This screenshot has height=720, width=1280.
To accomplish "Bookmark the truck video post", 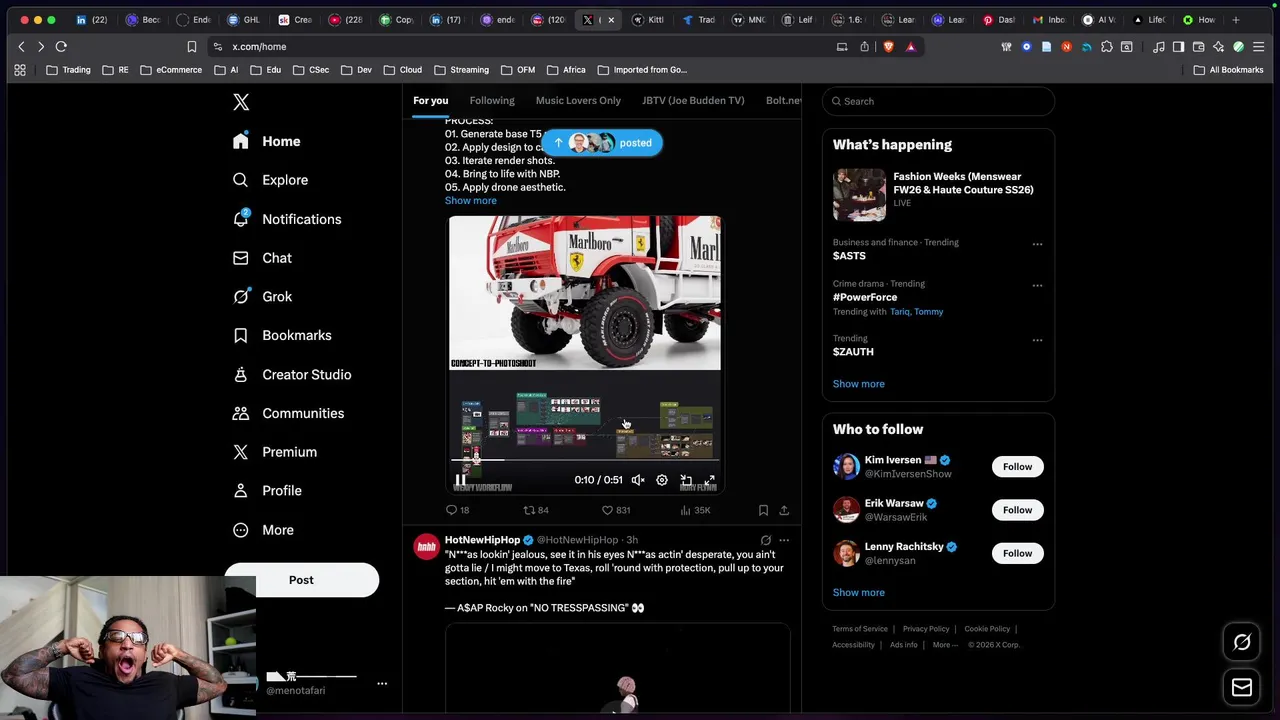I will pos(763,510).
